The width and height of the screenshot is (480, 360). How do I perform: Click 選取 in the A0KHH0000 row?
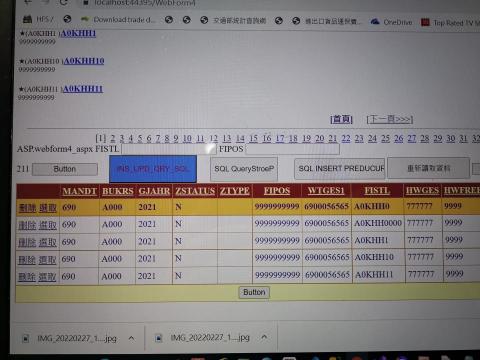tap(48, 225)
